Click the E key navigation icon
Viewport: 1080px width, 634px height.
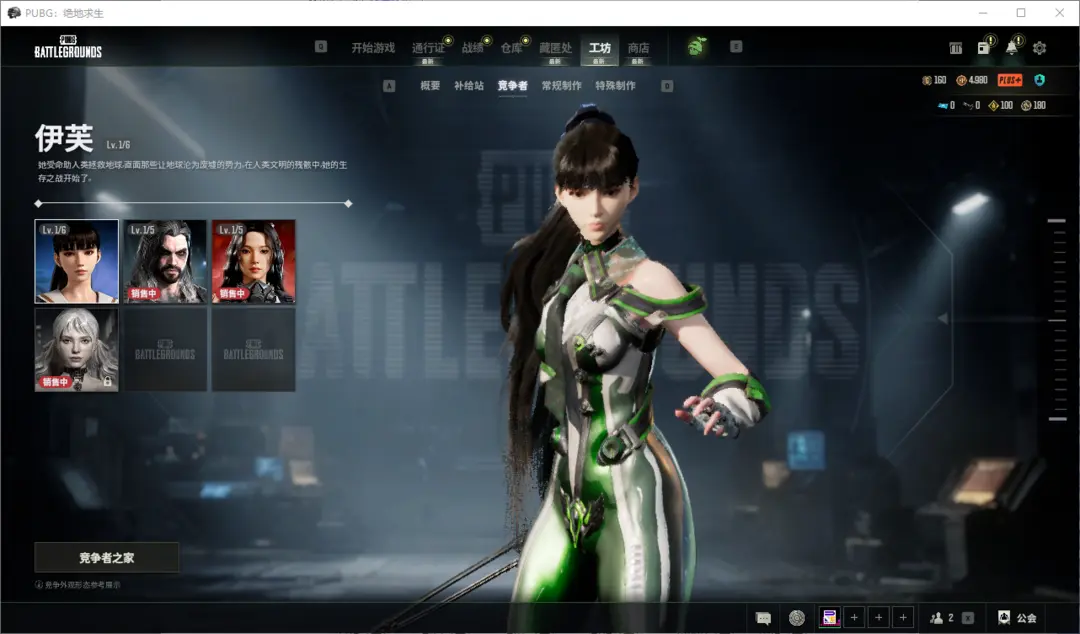[736, 47]
